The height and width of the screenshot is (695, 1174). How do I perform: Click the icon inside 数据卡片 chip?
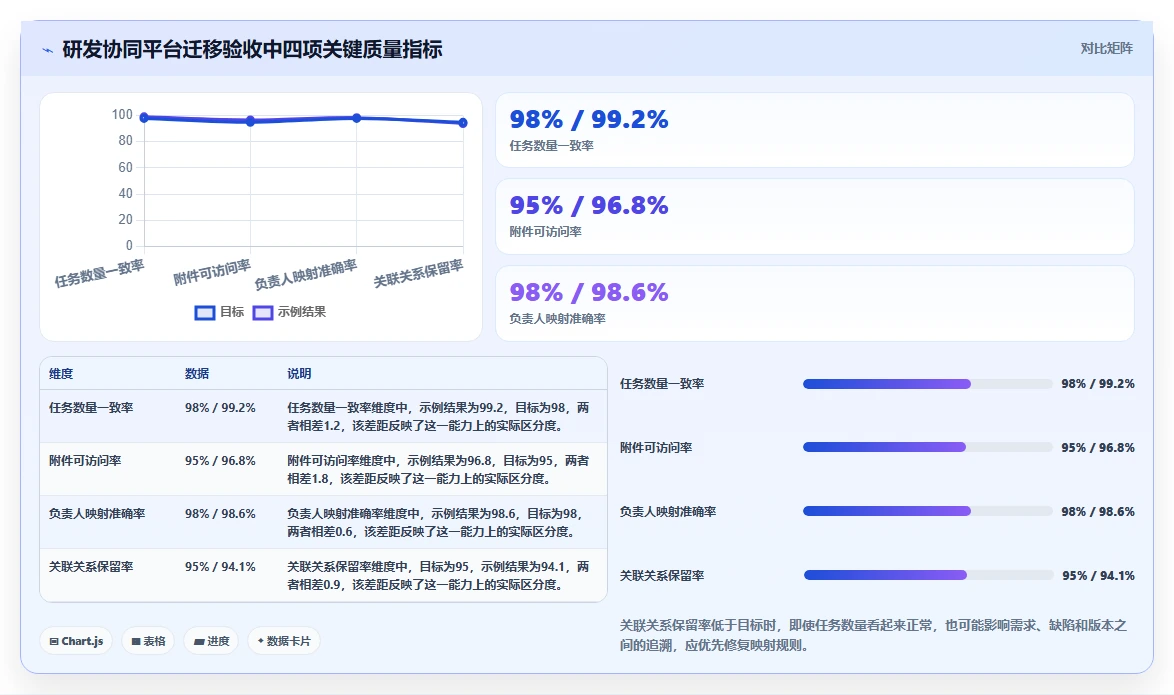pyautogui.click(x=261, y=641)
